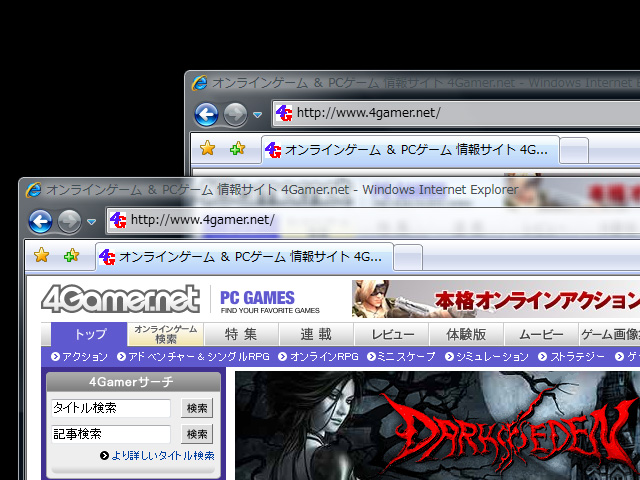Click arrow bullet beside ストラテジー
This screenshot has width=640, height=480.
[x=542, y=357]
